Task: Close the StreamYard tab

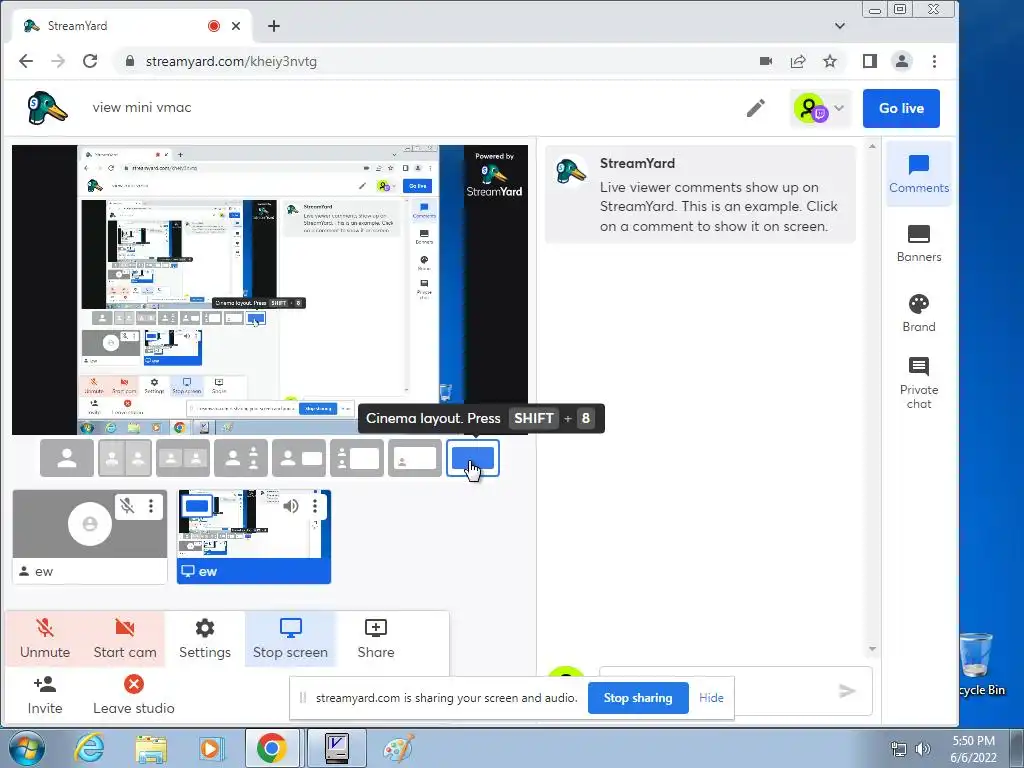Action: 236,26
